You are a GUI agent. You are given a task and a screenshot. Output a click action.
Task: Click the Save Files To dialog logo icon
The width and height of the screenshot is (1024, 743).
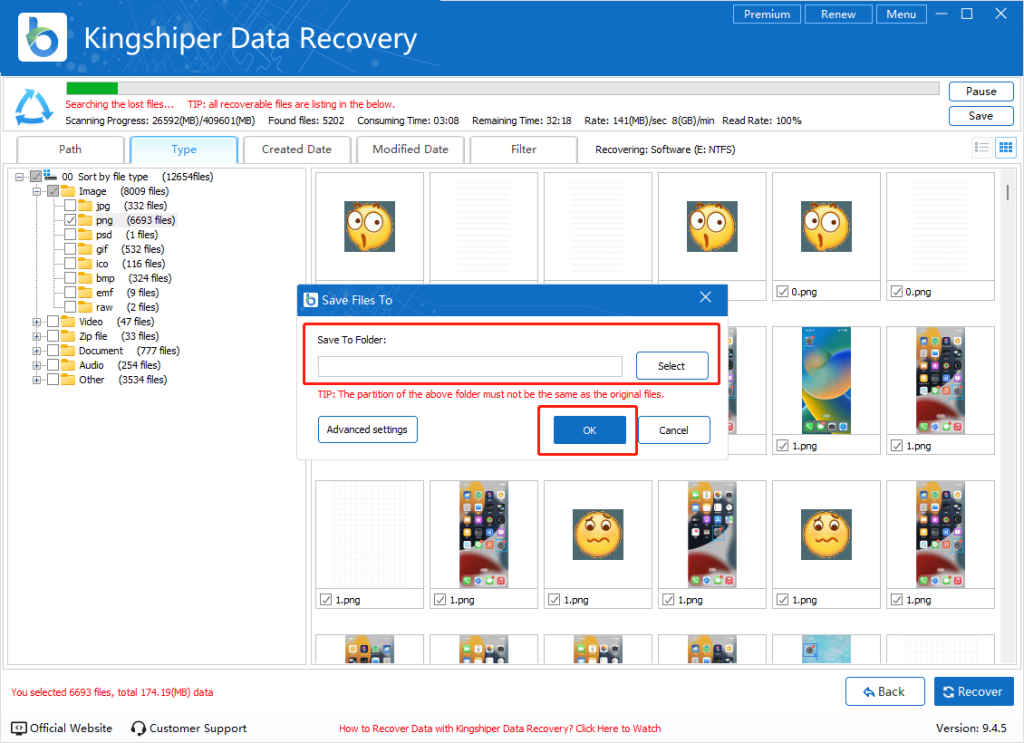pyautogui.click(x=311, y=300)
